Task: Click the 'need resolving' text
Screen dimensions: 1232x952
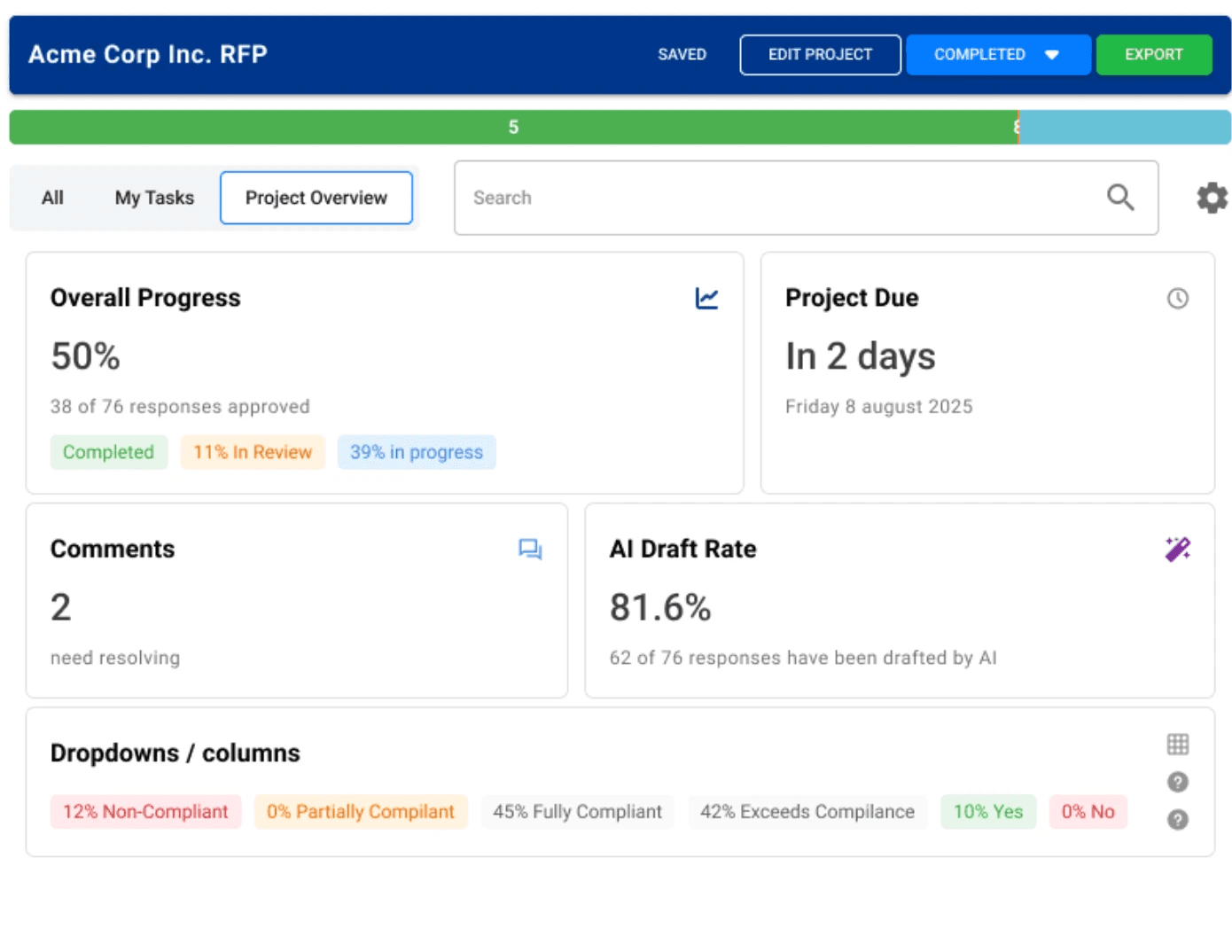Action: pyautogui.click(x=115, y=658)
